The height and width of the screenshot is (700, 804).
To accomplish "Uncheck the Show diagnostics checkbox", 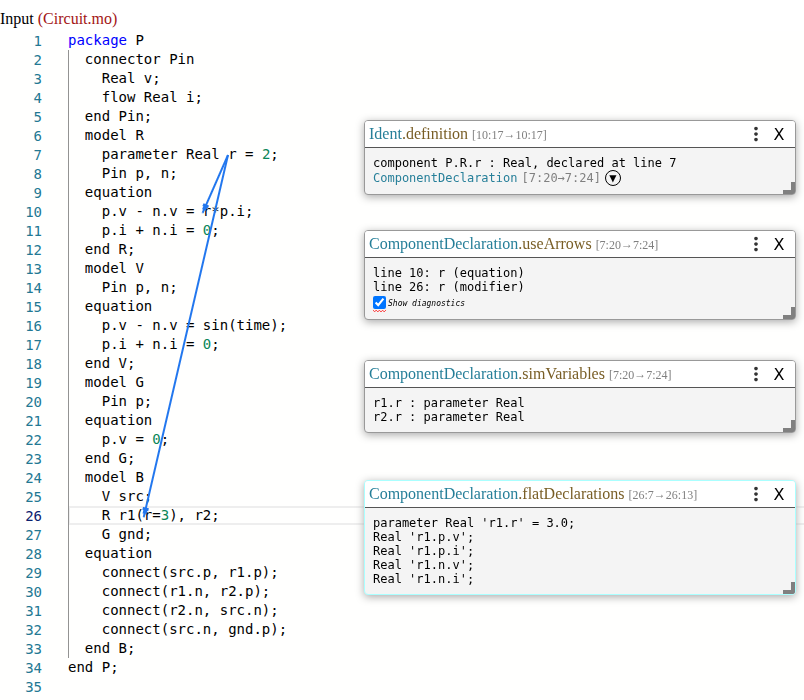I will [x=379, y=303].
